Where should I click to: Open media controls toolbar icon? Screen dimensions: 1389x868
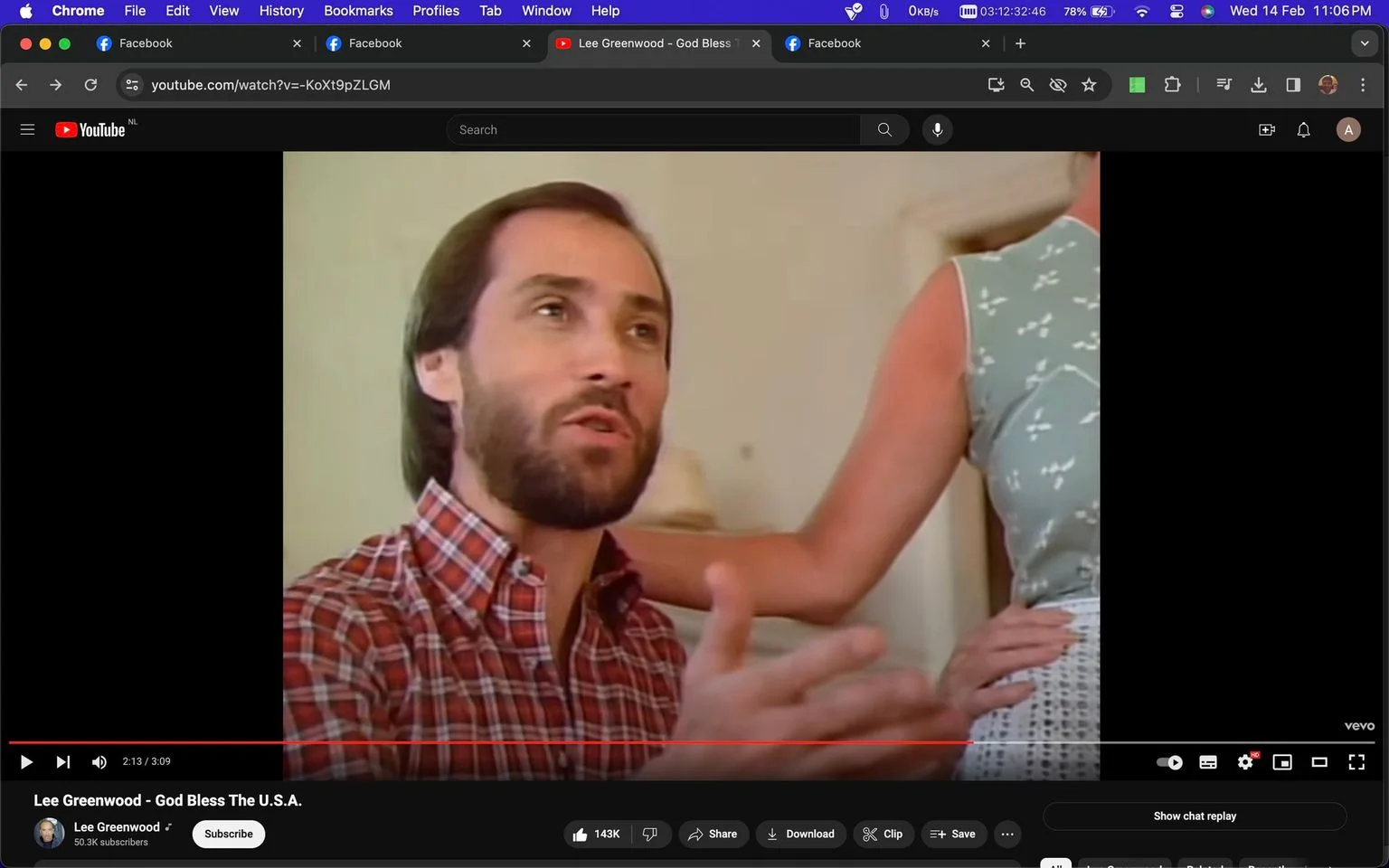(1224, 84)
